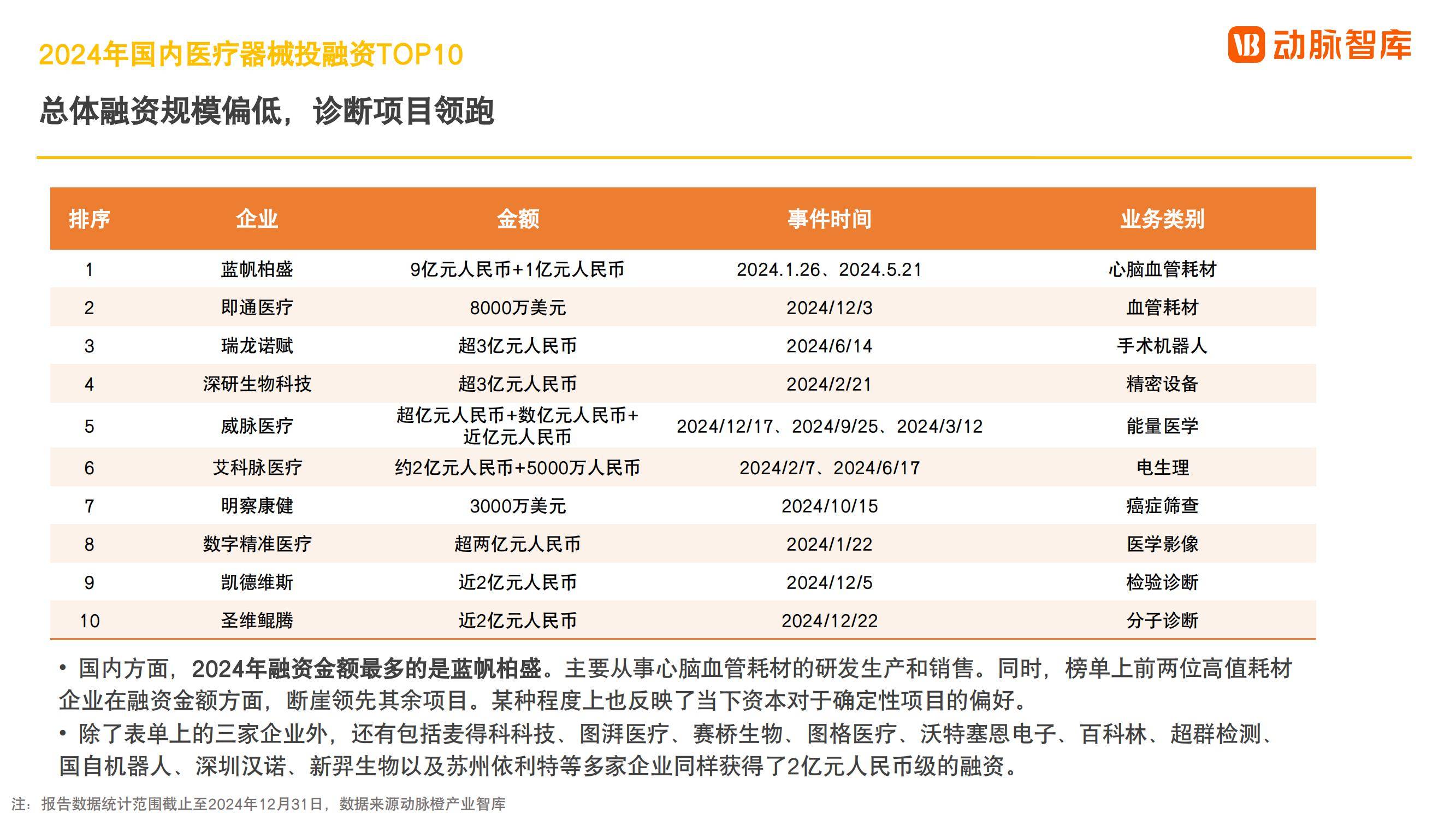Select amount cell 超亿元人民币+数亿元人民币+近亿元人民币
Image resolution: width=1456 pixels, height=819 pixels.
point(517,426)
